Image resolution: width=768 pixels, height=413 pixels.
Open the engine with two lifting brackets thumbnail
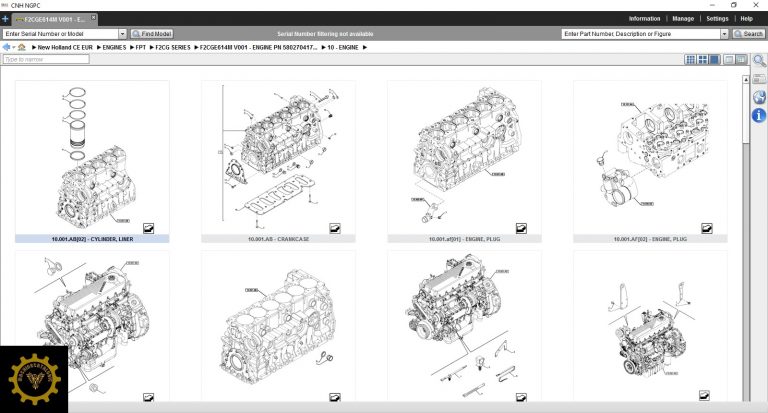click(650, 327)
